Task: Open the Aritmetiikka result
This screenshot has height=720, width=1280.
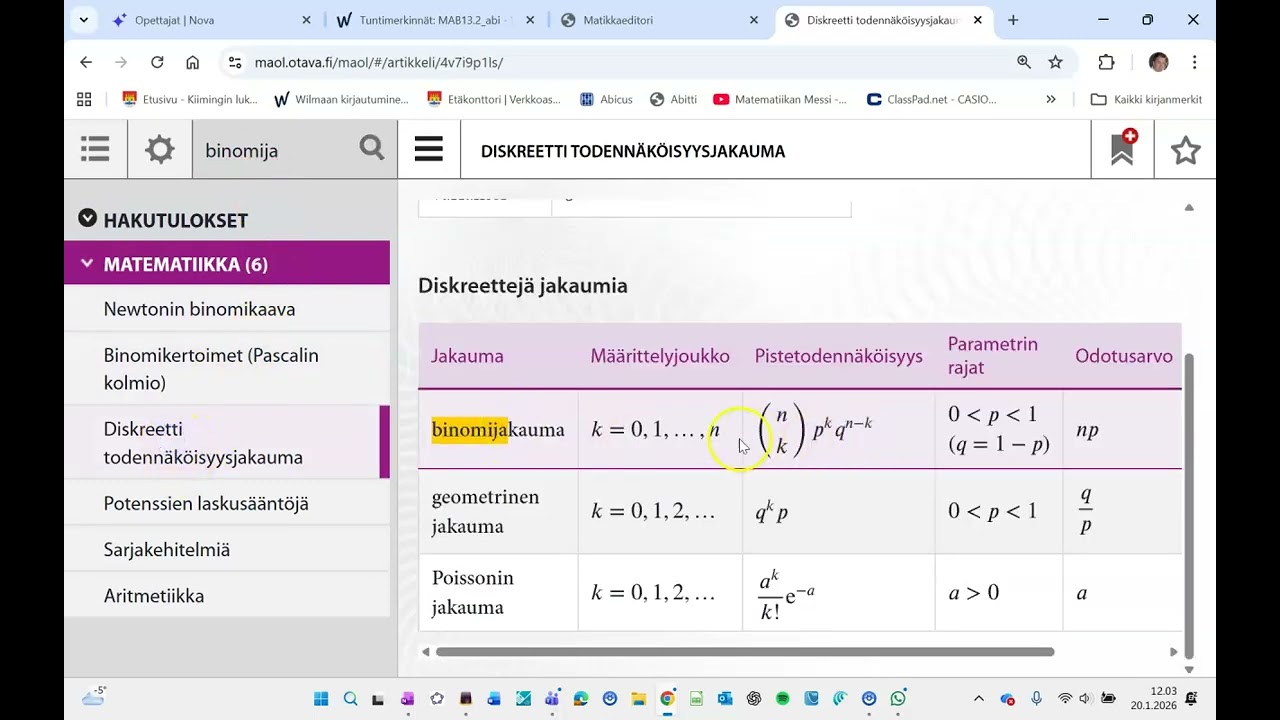Action: [227, 595]
